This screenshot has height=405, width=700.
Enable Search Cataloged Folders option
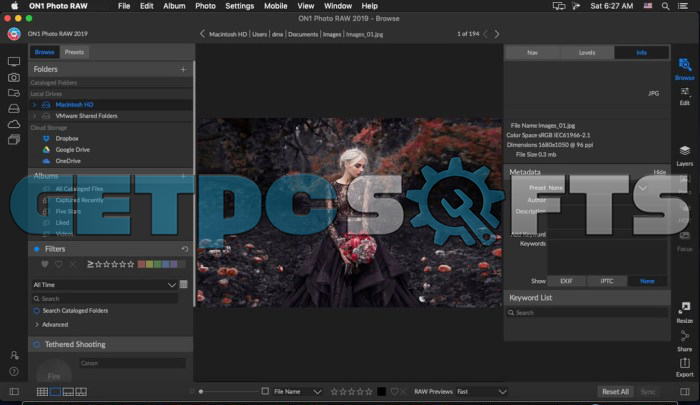point(37,310)
